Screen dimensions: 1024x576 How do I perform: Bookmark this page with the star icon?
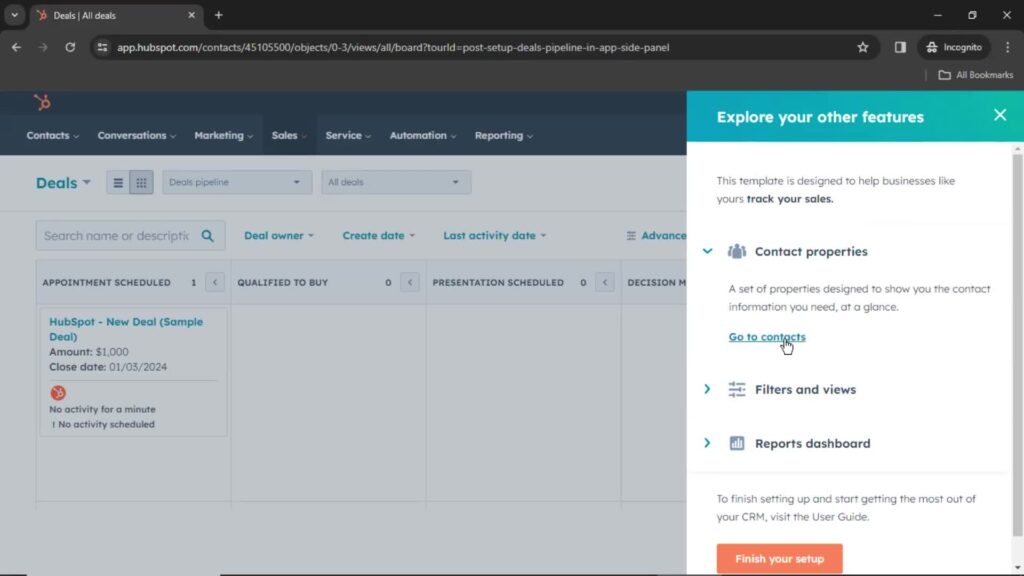coord(863,47)
